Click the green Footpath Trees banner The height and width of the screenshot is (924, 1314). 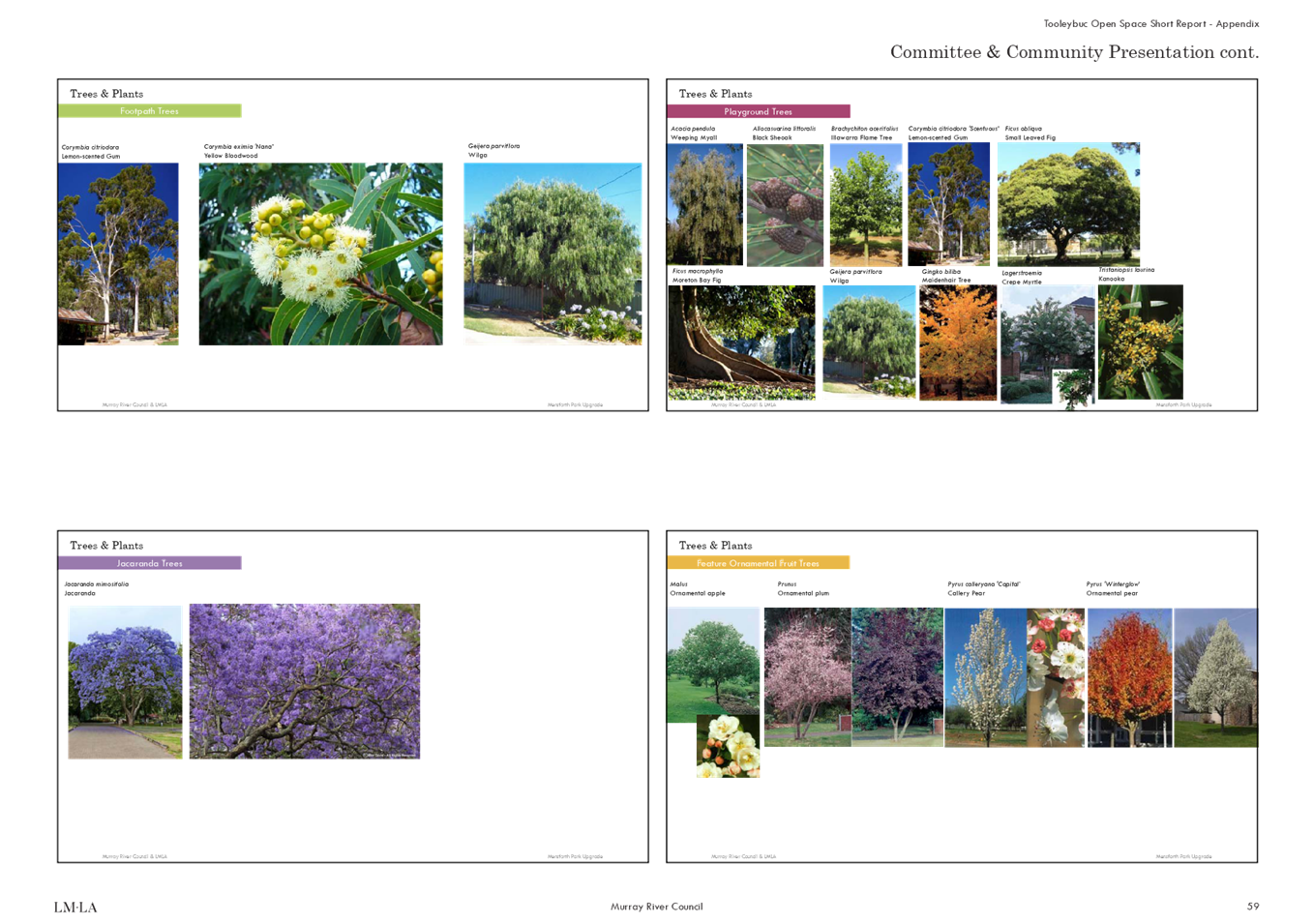point(150,111)
